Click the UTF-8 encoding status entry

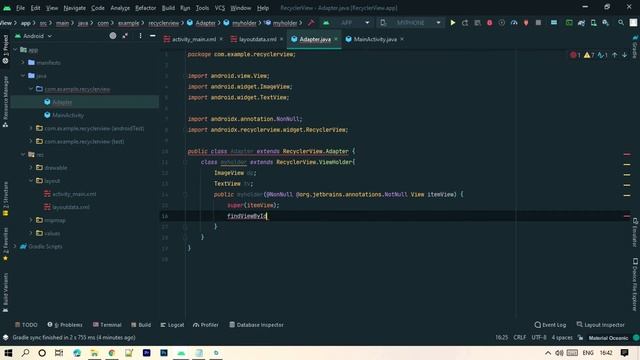coord(539,338)
